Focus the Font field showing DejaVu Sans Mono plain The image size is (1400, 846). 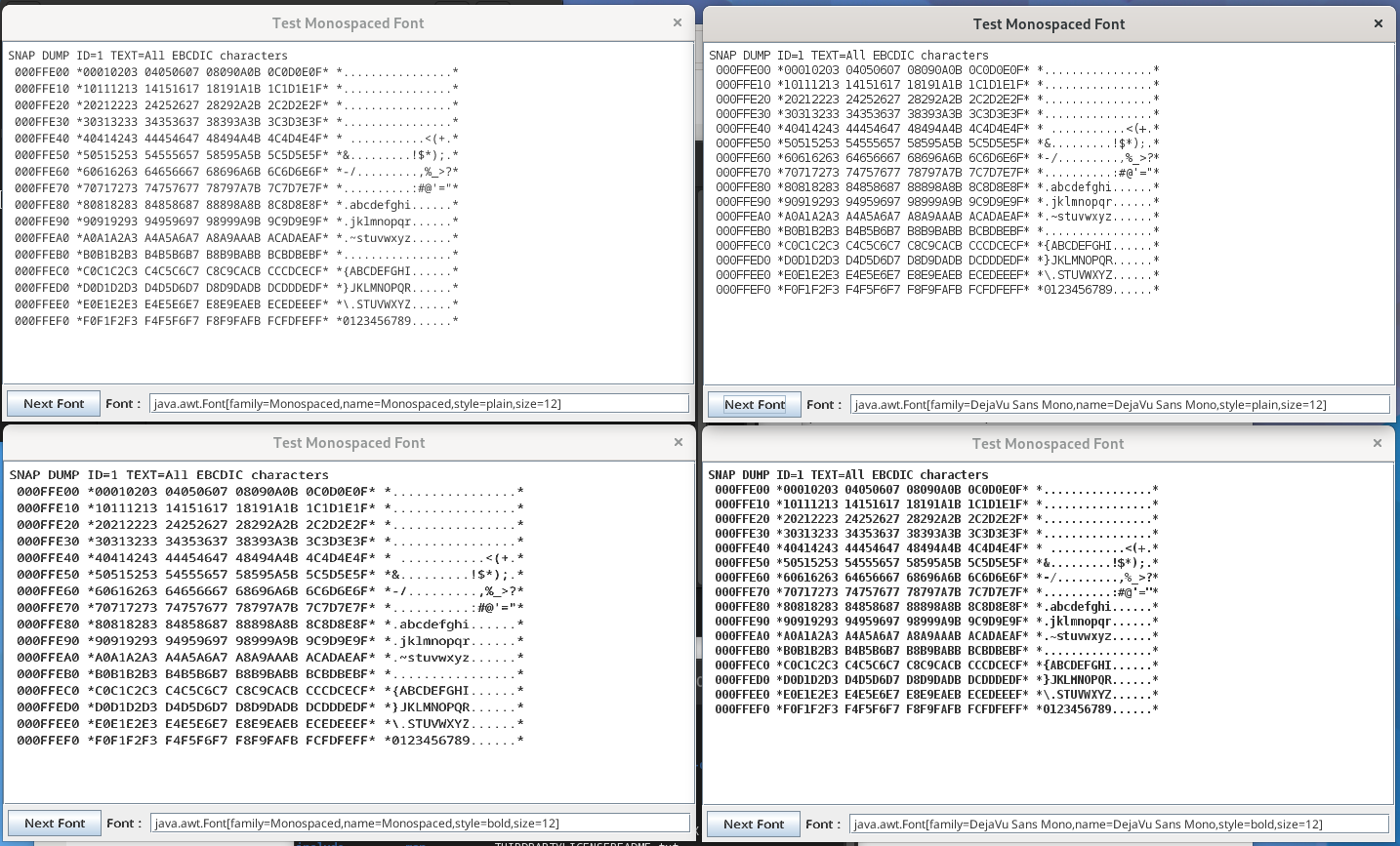pos(1119,405)
